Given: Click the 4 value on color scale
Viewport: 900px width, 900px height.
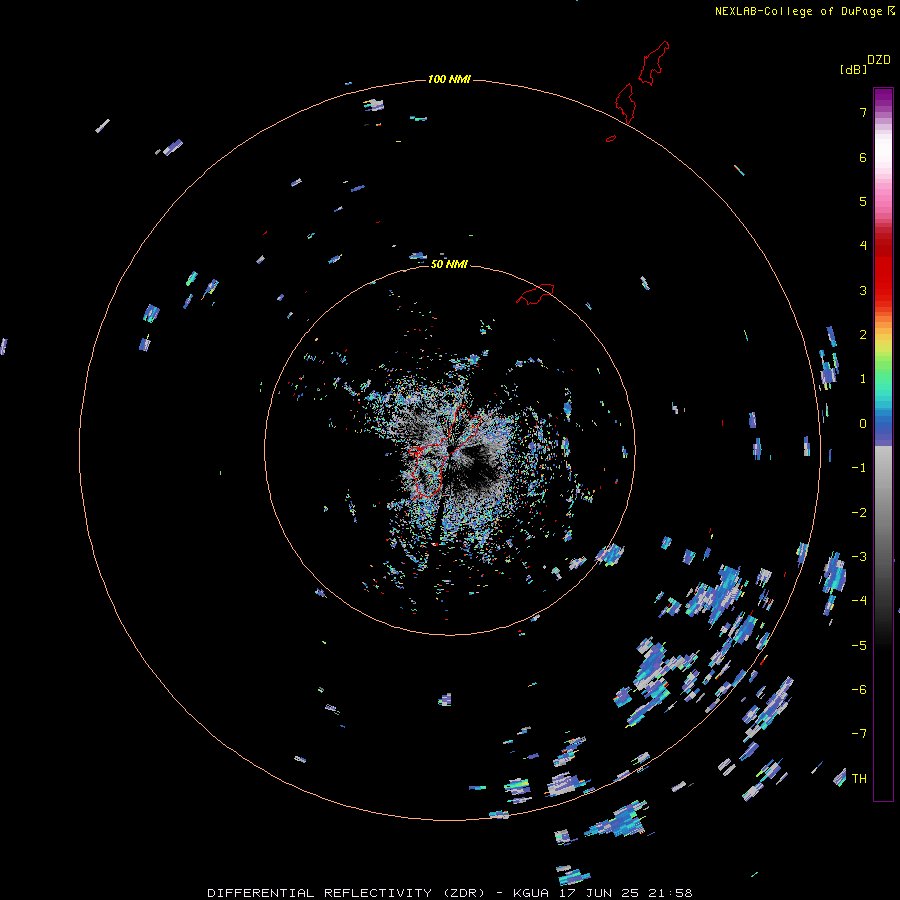Looking at the screenshot, I should [863, 246].
